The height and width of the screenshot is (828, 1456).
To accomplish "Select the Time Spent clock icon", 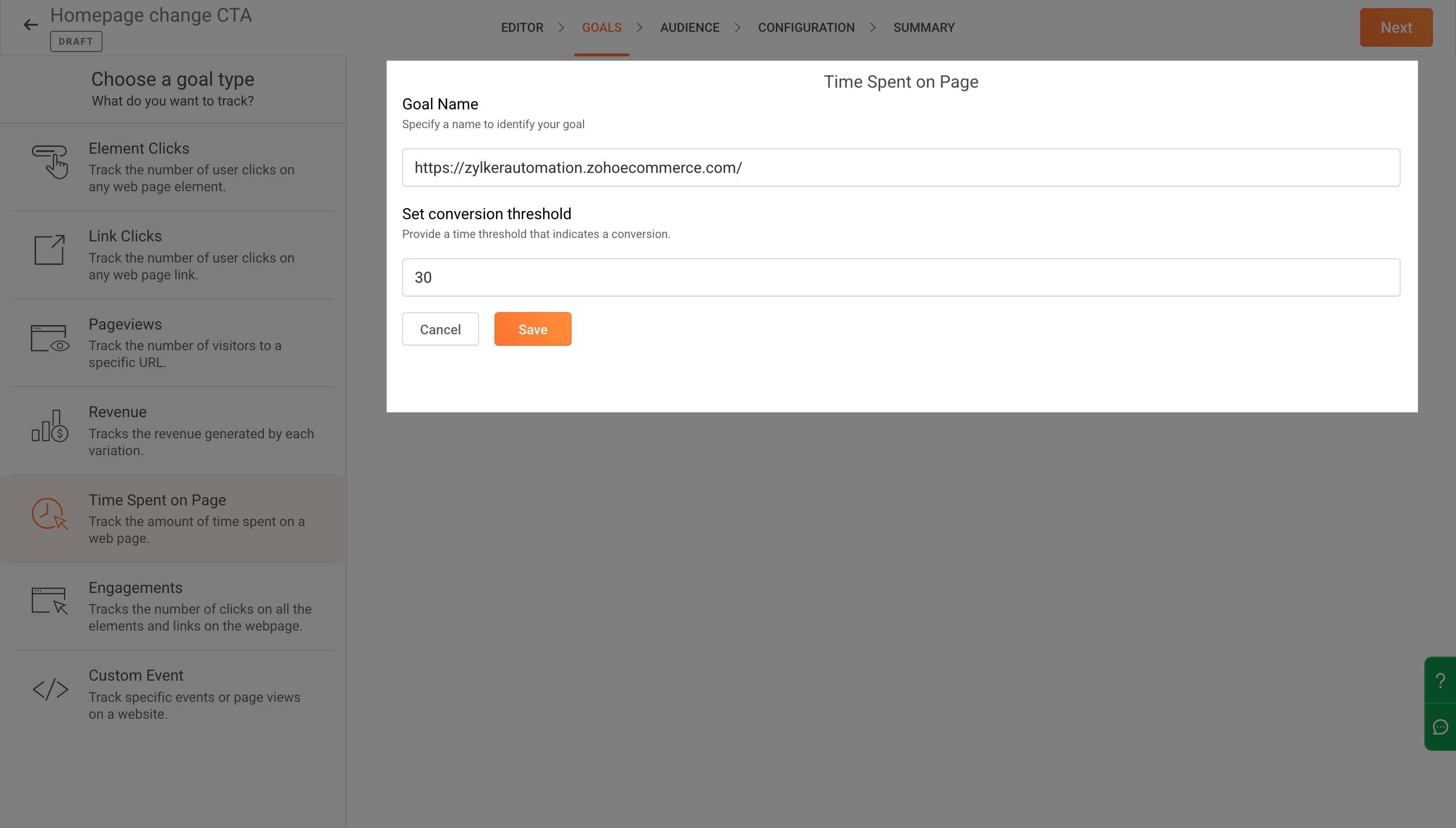I will (50, 514).
